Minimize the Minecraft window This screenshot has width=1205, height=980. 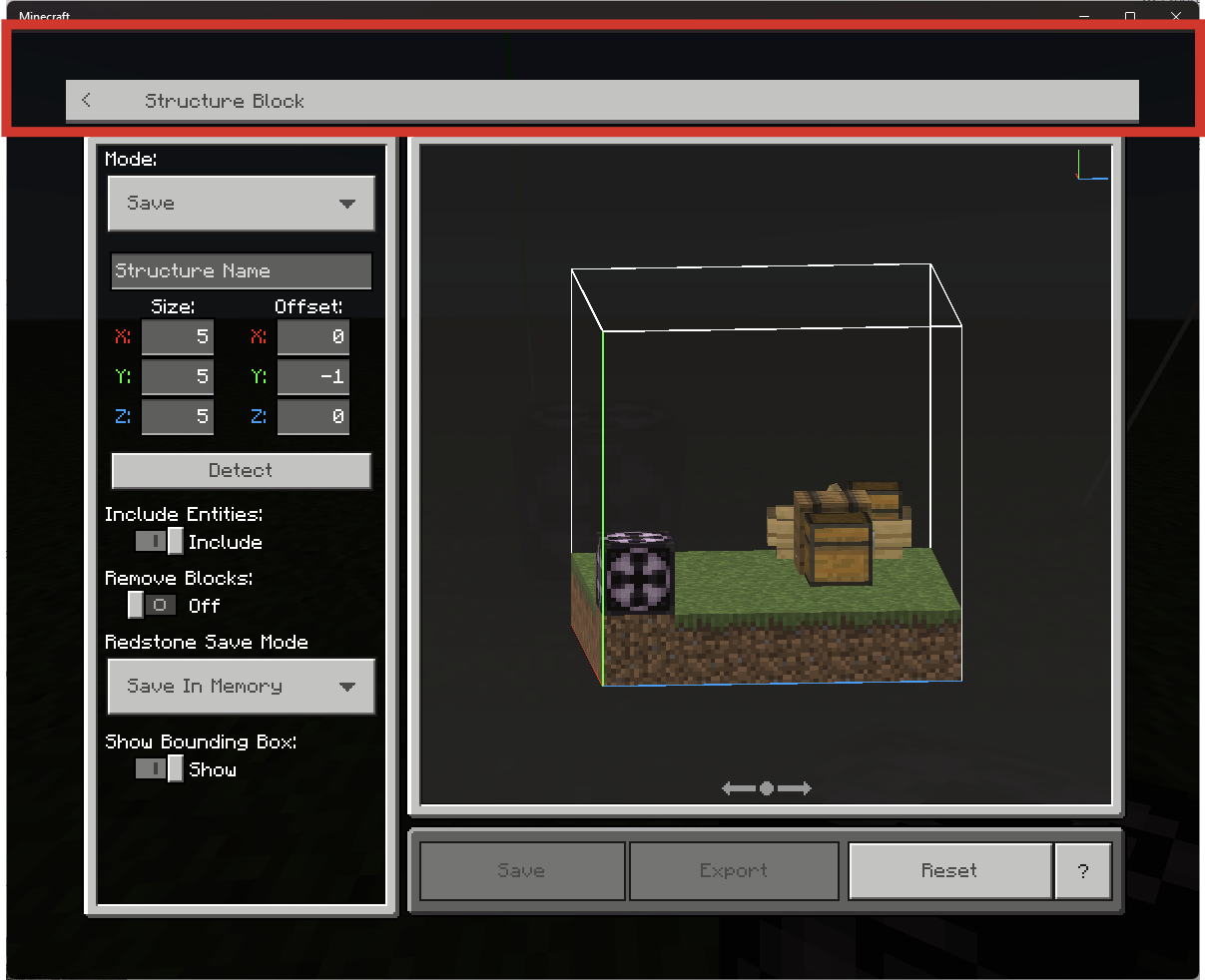point(1084,16)
